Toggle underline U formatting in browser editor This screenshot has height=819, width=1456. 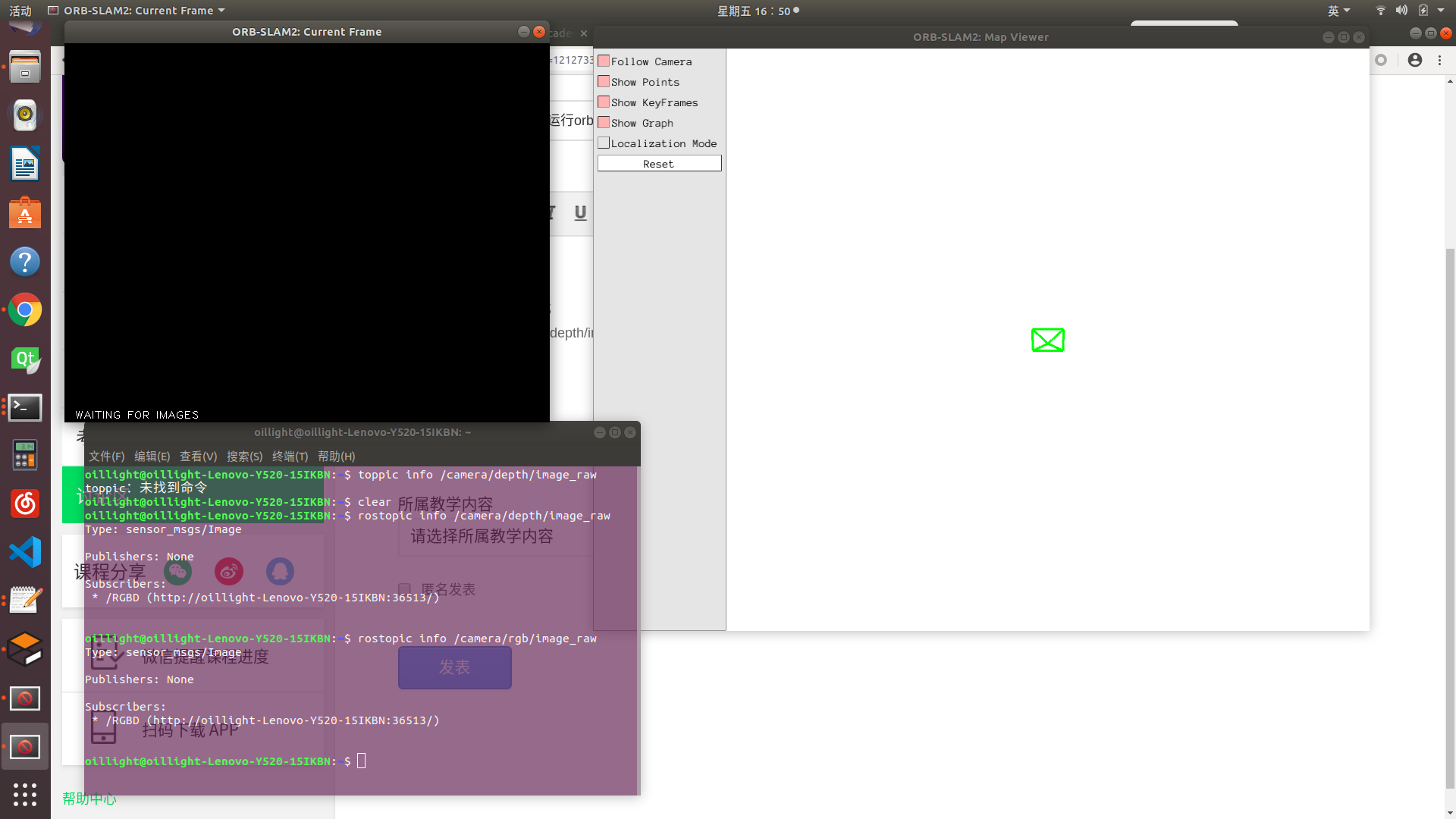[580, 212]
